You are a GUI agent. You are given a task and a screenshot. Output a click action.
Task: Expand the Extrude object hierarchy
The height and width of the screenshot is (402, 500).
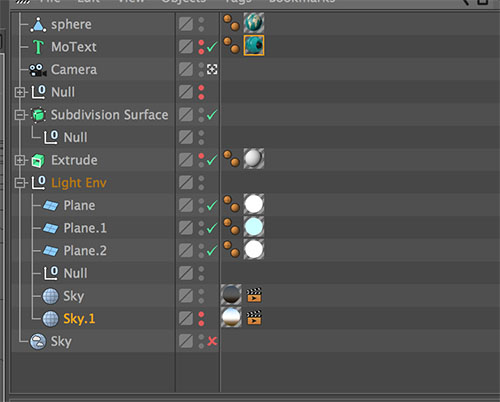tap(20, 160)
